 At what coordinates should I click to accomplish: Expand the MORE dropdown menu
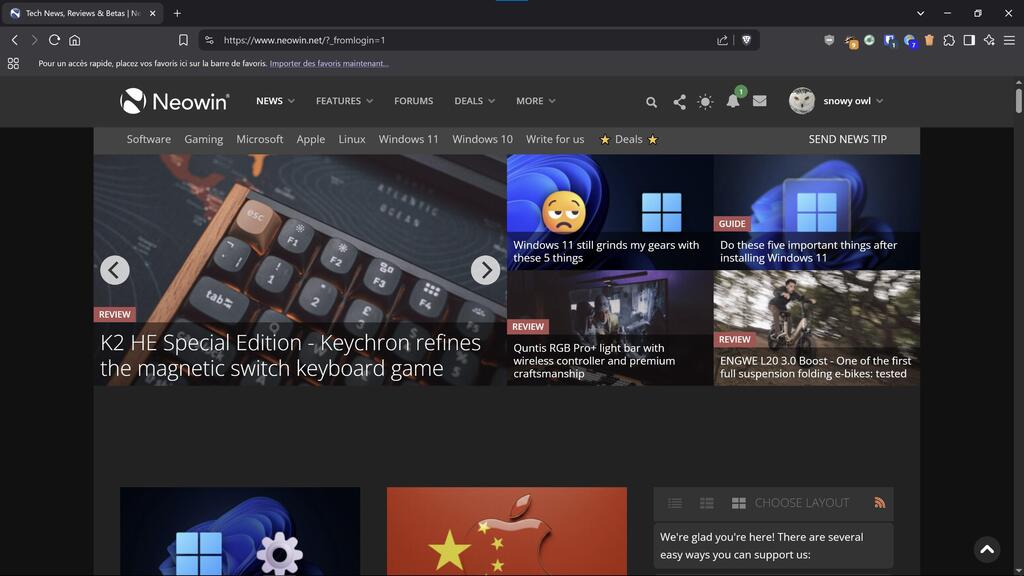pyautogui.click(x=536, y=101)
